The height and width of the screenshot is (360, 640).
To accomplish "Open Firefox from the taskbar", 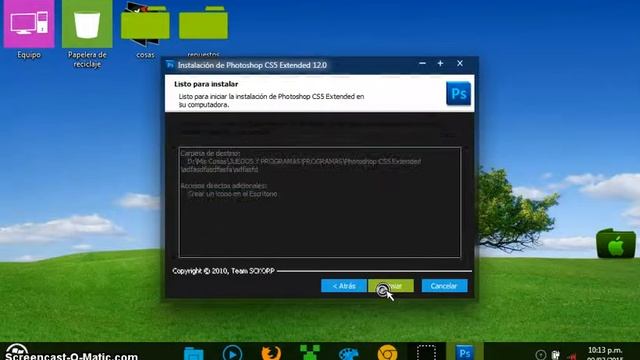I will click(x=271, y=353).
